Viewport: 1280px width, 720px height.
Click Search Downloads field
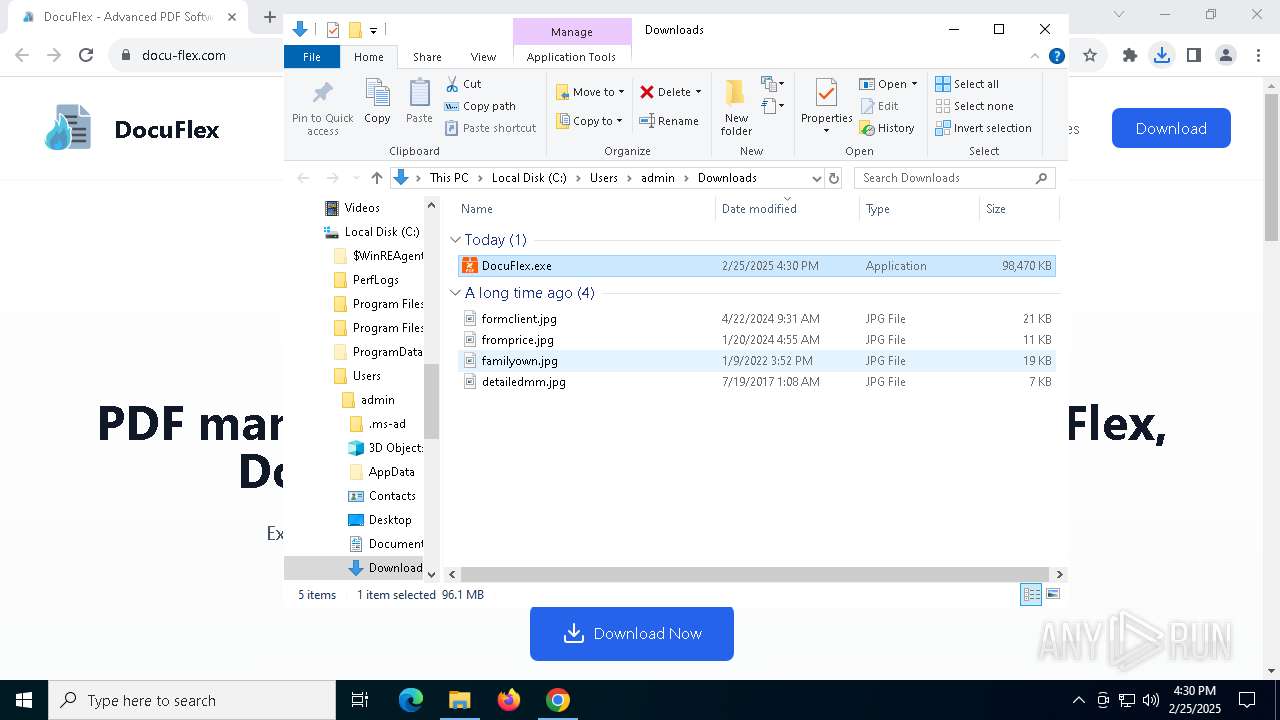(x=954, y=178)
